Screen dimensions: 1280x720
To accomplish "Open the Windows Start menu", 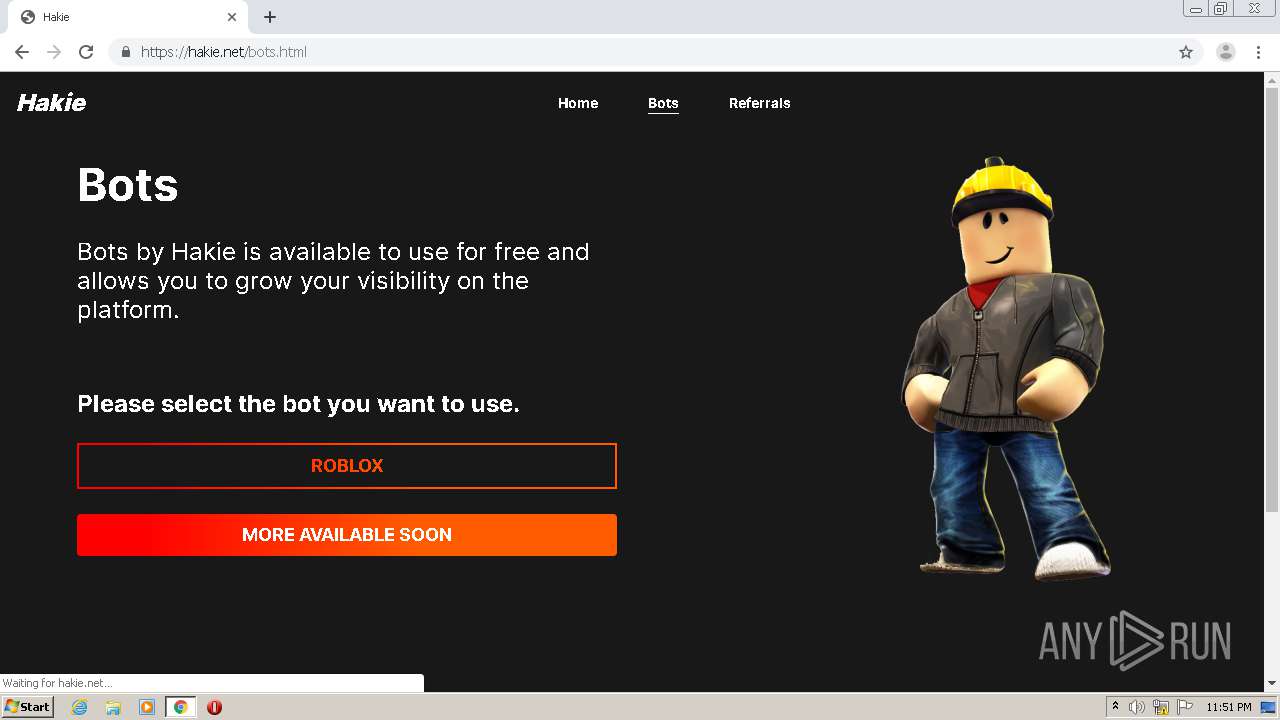I will click(27, 707).
